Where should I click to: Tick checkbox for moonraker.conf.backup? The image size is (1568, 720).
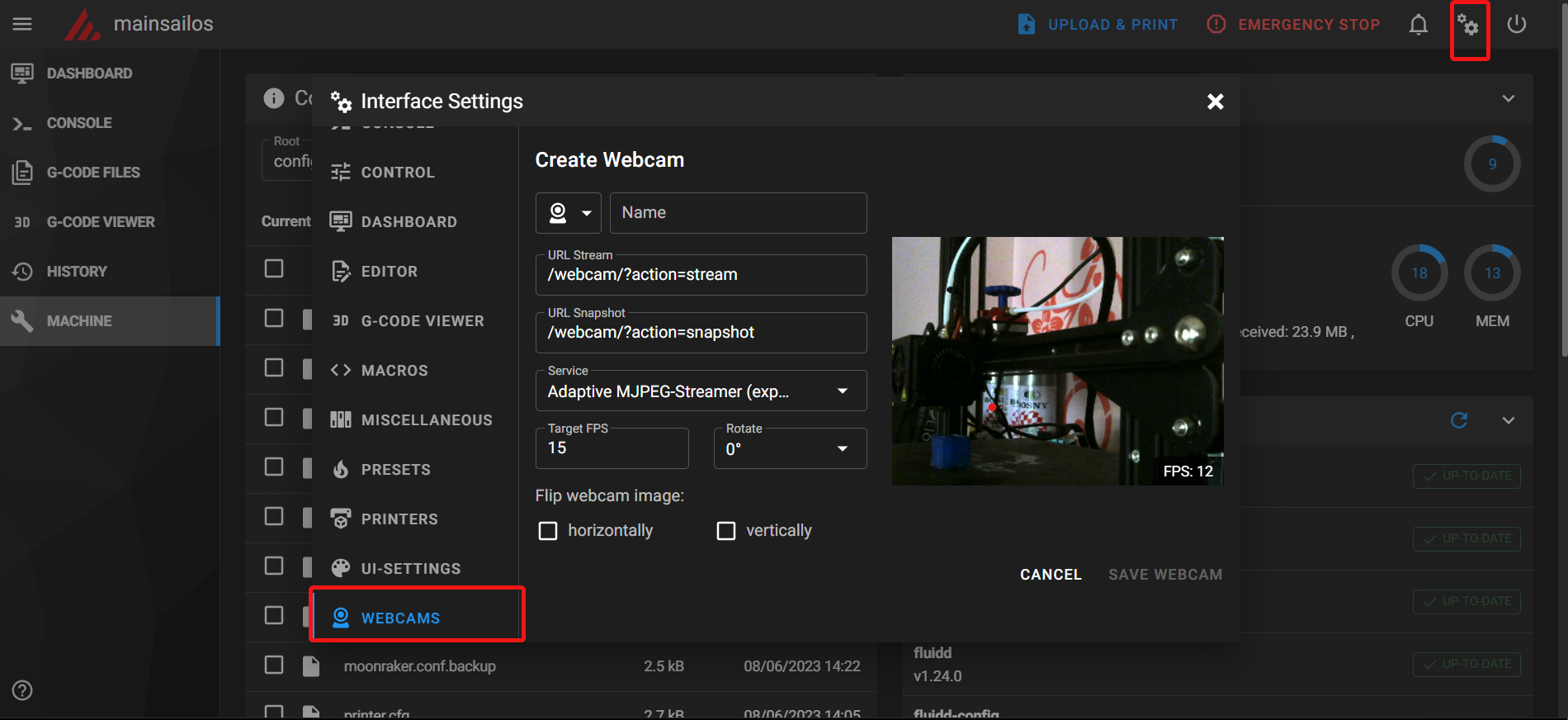[274, 666]
